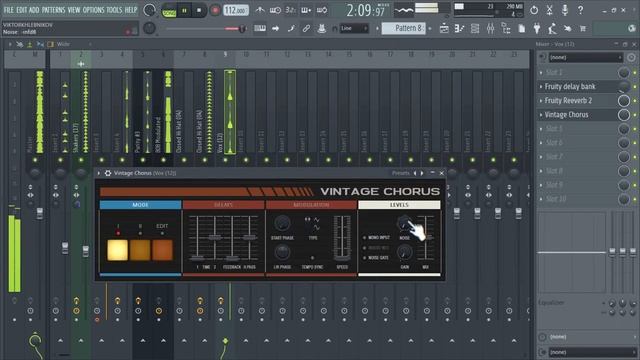The image size is (640, 360).
Task: Click the shopping cart icon
Action: 583,28
